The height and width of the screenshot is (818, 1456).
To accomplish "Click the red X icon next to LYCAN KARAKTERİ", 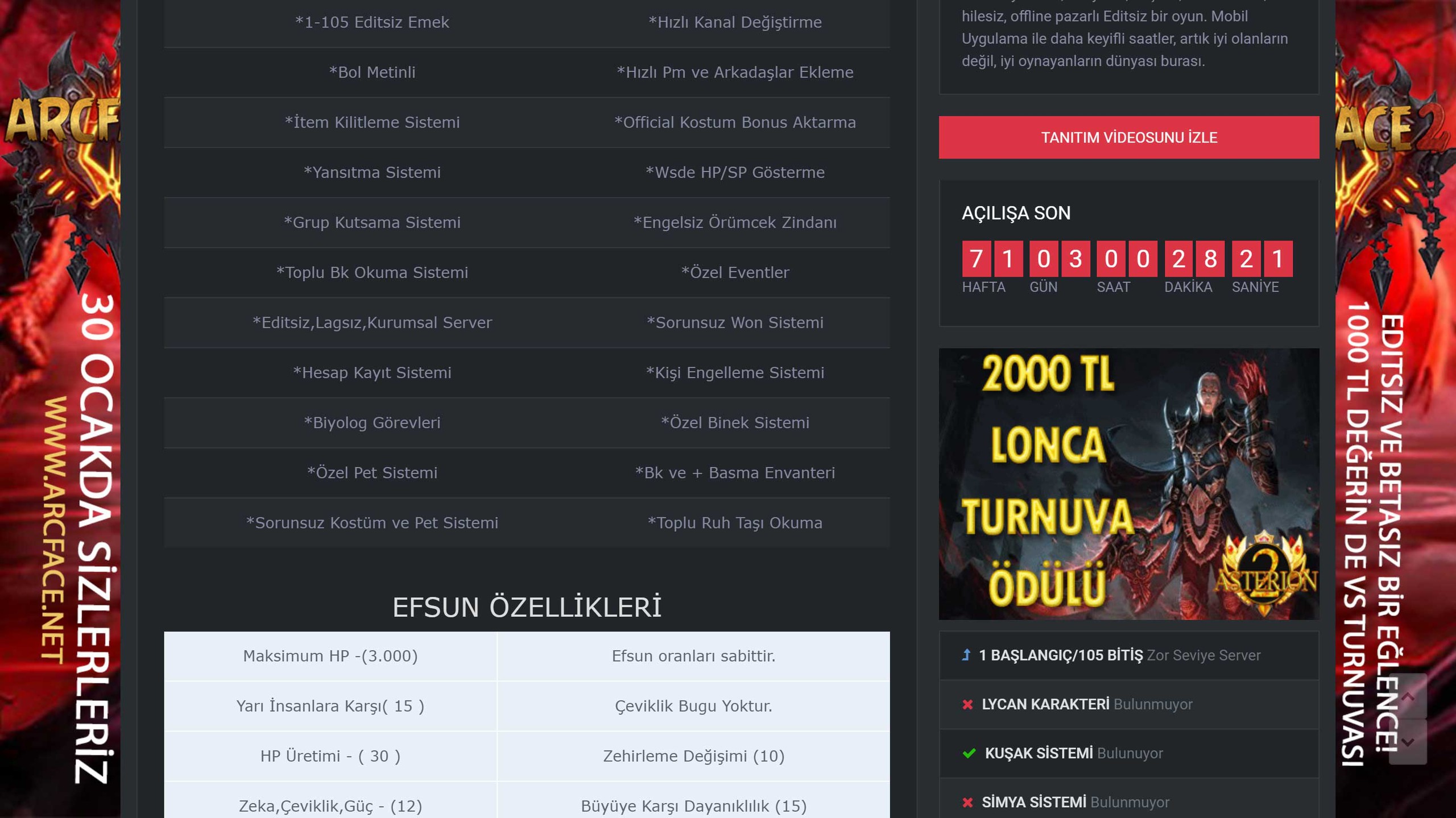I will click(x=967, y=704).
